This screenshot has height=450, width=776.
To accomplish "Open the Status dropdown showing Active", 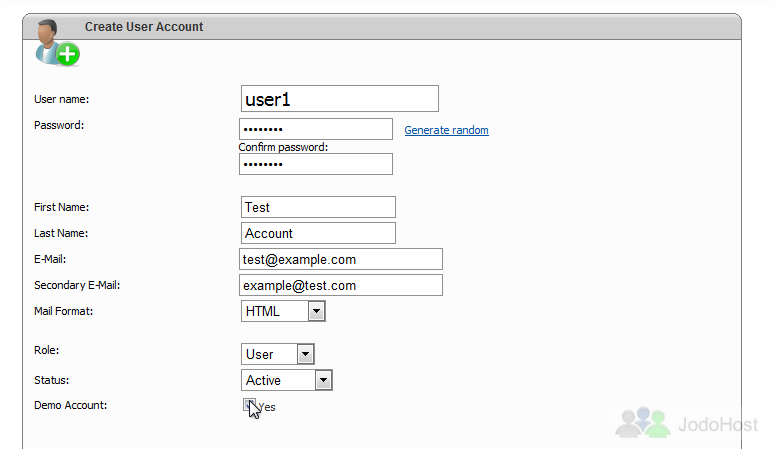I will [x=287, y=380].
